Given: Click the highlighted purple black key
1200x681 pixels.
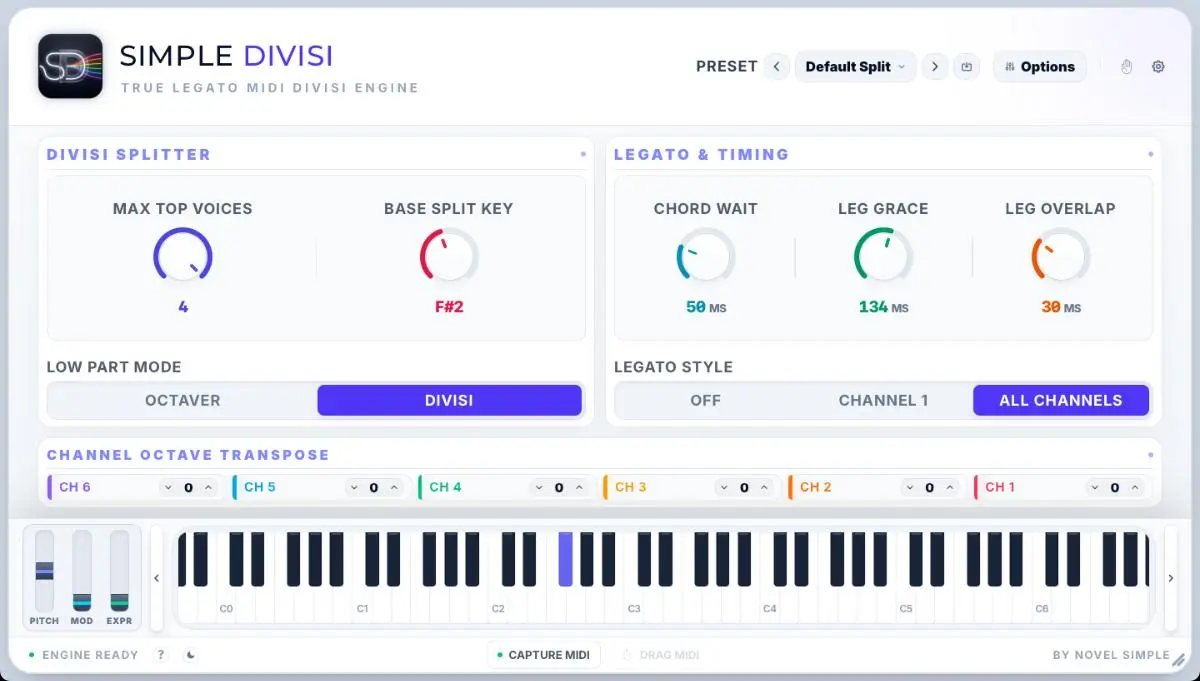Looking at the screenshot, I should (566, 559).
